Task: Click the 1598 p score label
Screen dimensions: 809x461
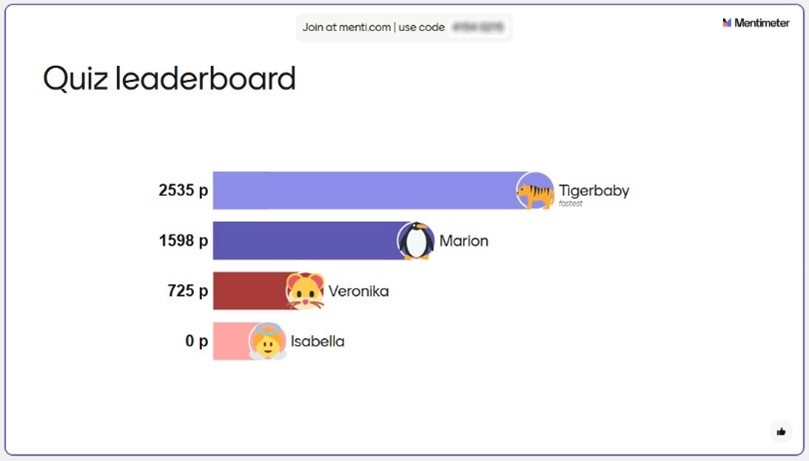Action: [183, 240]
